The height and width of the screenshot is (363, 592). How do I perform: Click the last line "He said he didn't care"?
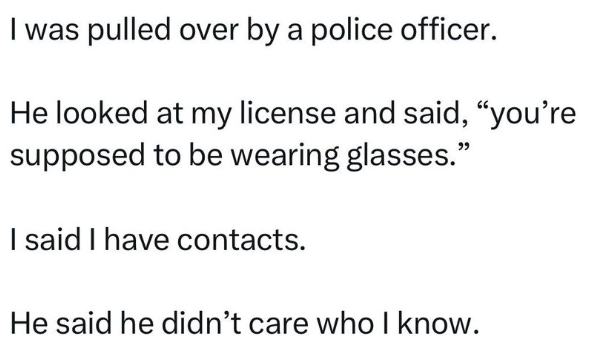coord(245,323)
